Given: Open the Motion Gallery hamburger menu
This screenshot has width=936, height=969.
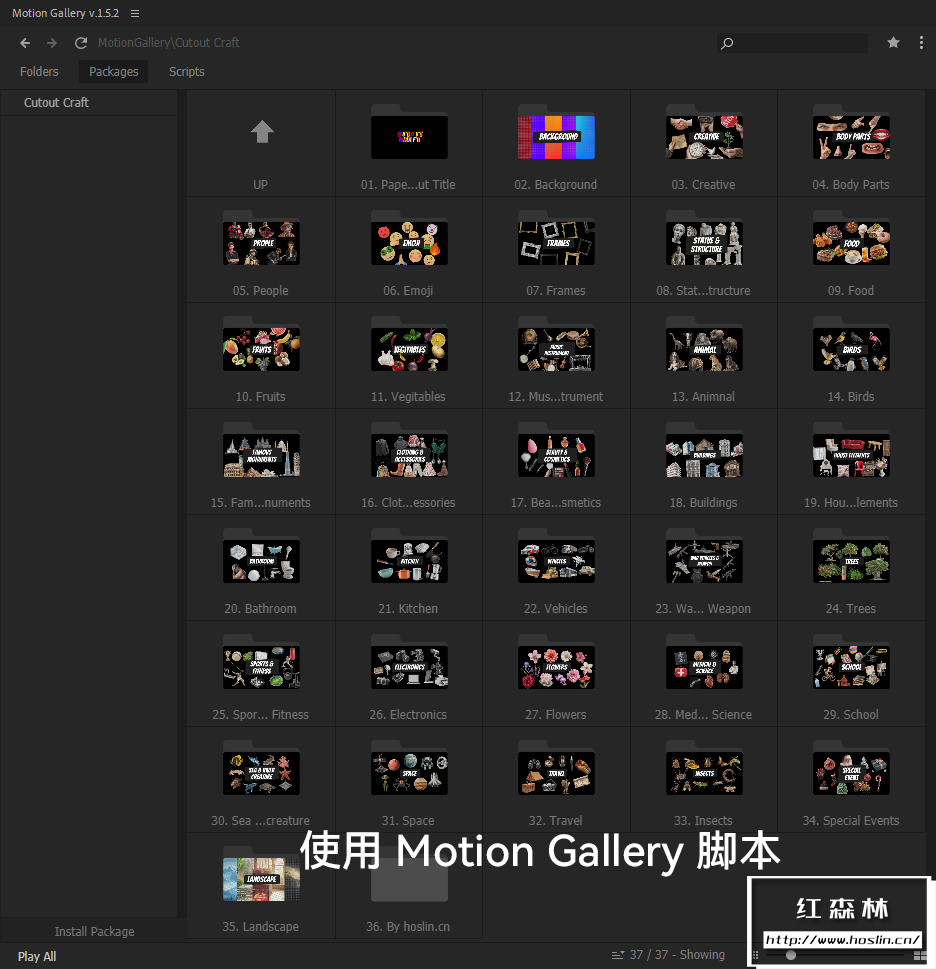Looking at the screenshot, I should (x=135, y=14).
